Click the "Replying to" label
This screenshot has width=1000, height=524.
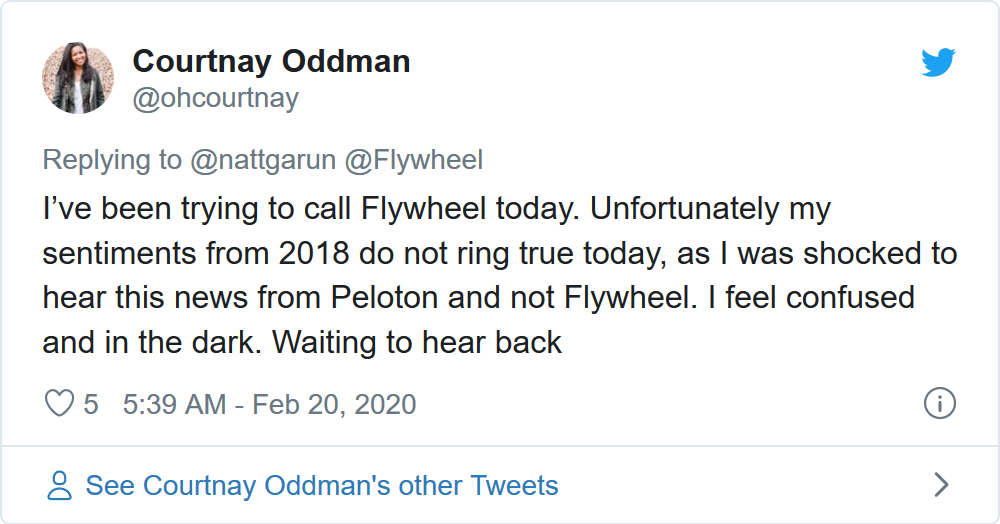point(112,160)
